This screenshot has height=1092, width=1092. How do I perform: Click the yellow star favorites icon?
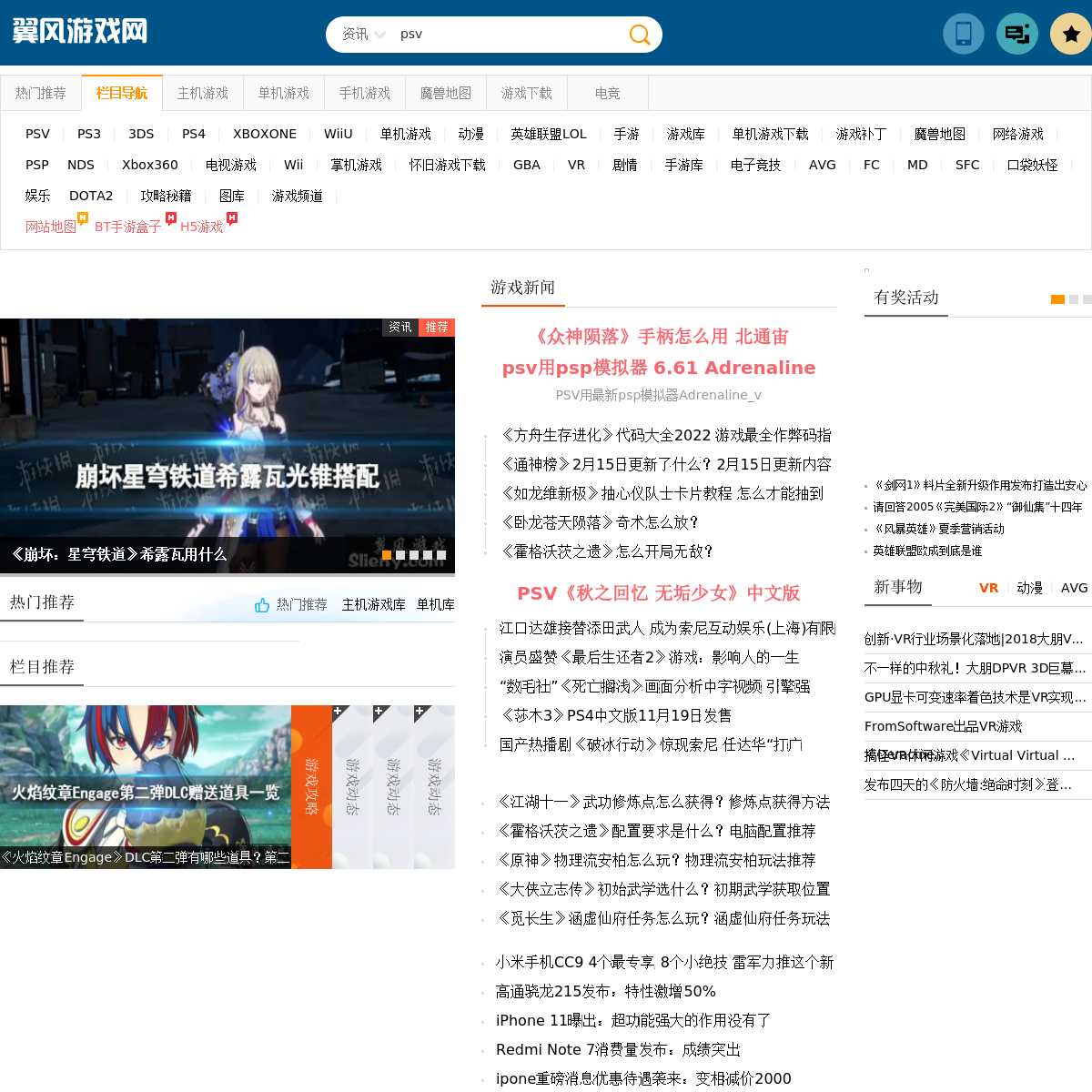1071,35
